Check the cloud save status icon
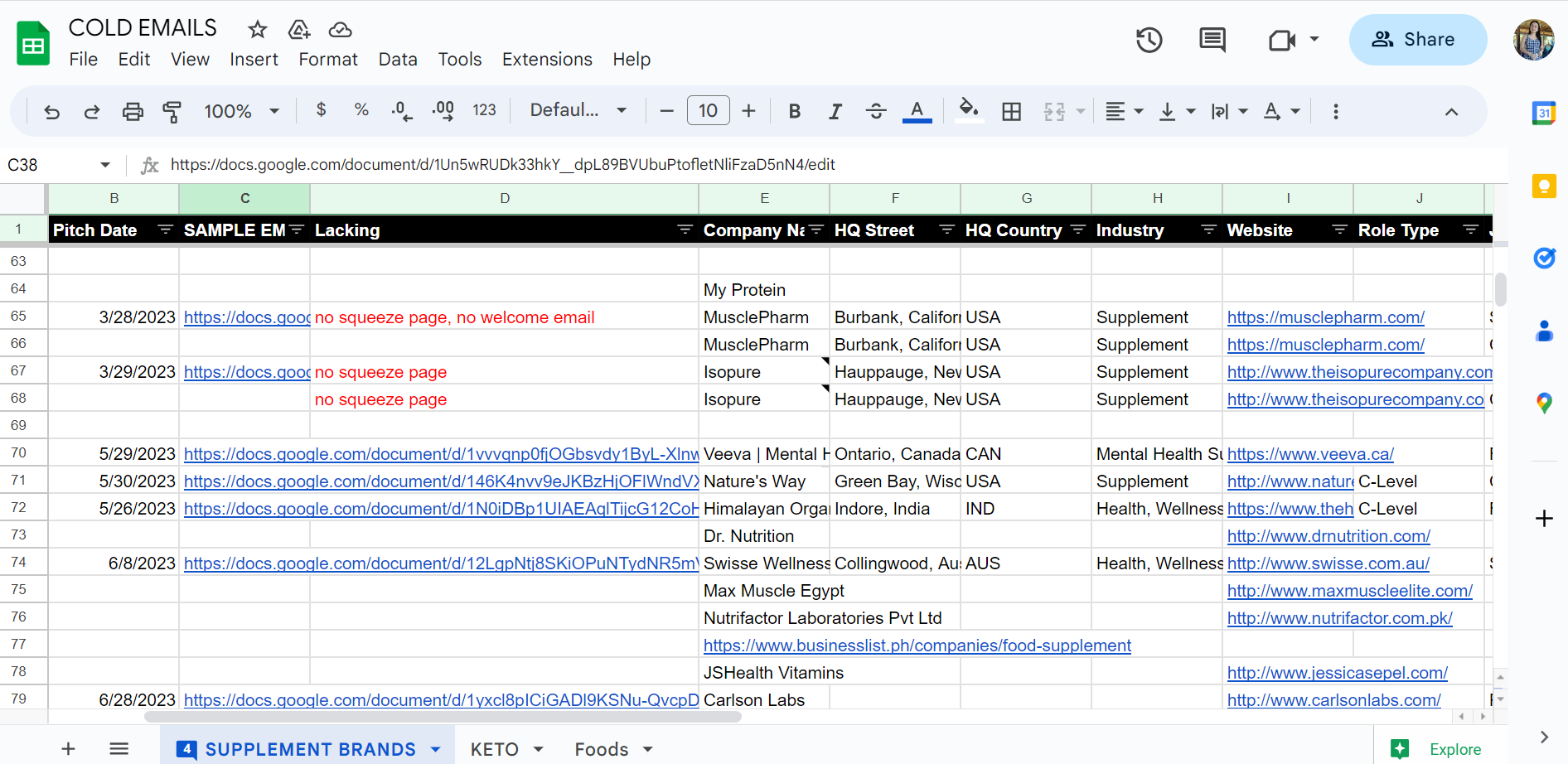The width and height of the screenshot is (1568, 764). click(x=340, y=30)
